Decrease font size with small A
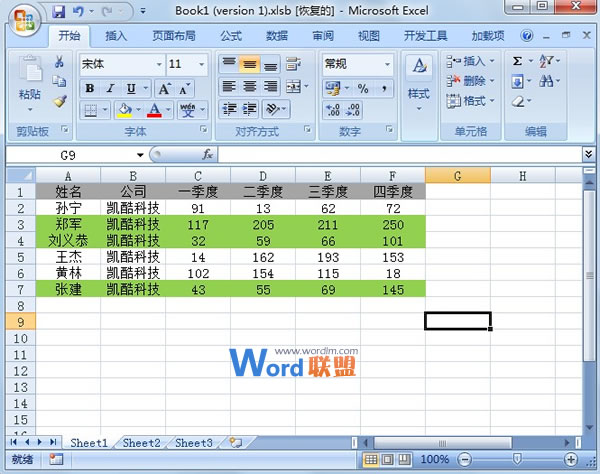 coord(184,89)
